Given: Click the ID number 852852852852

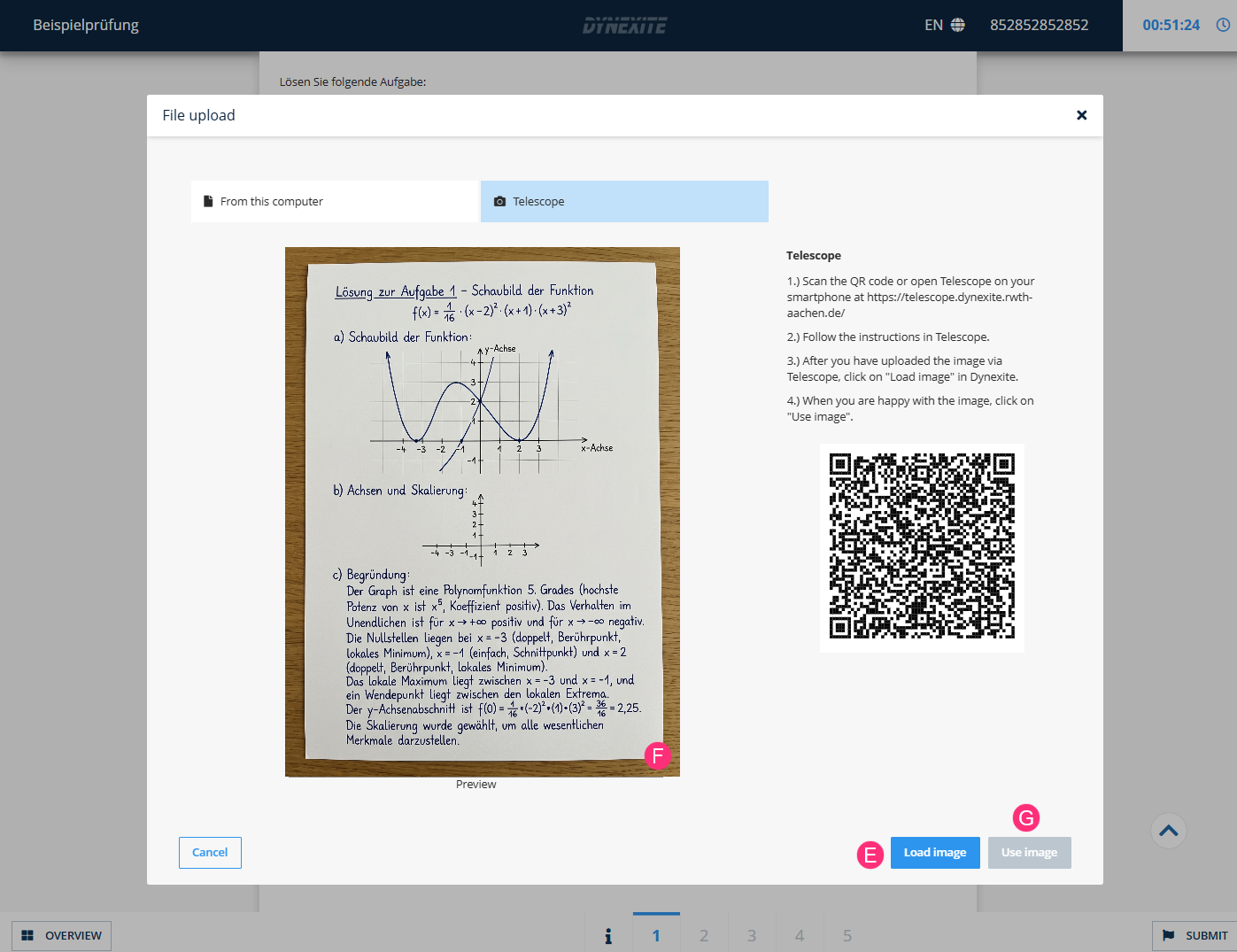Looking at the screenshot, I should pyautogui.click(x=1040, y=25).
